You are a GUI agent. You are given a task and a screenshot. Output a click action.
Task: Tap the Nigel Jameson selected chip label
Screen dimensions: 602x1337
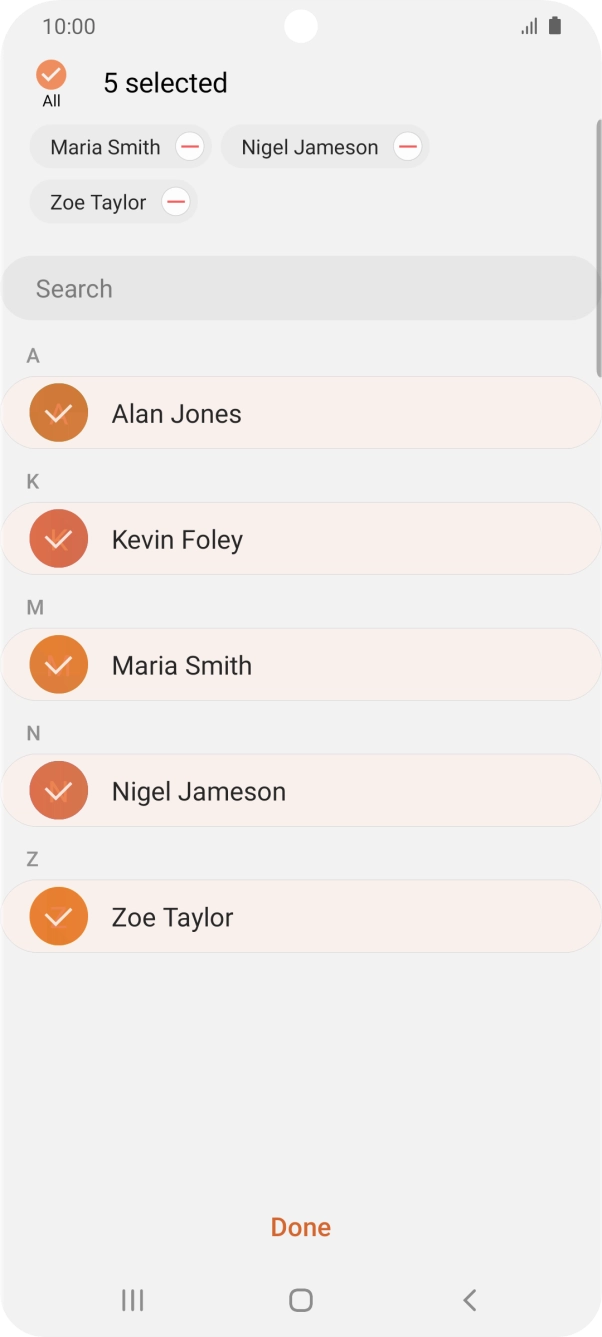point(310,147)
